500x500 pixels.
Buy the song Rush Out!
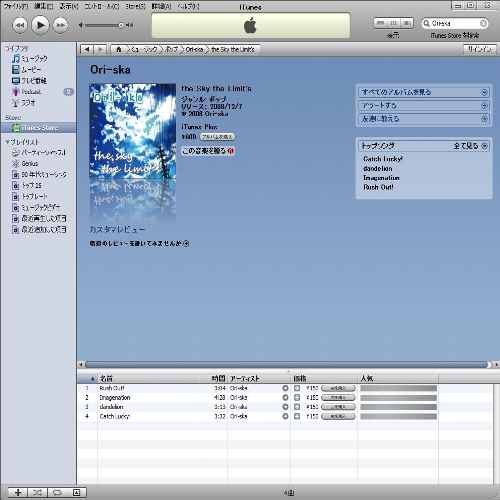click(338, 388)
